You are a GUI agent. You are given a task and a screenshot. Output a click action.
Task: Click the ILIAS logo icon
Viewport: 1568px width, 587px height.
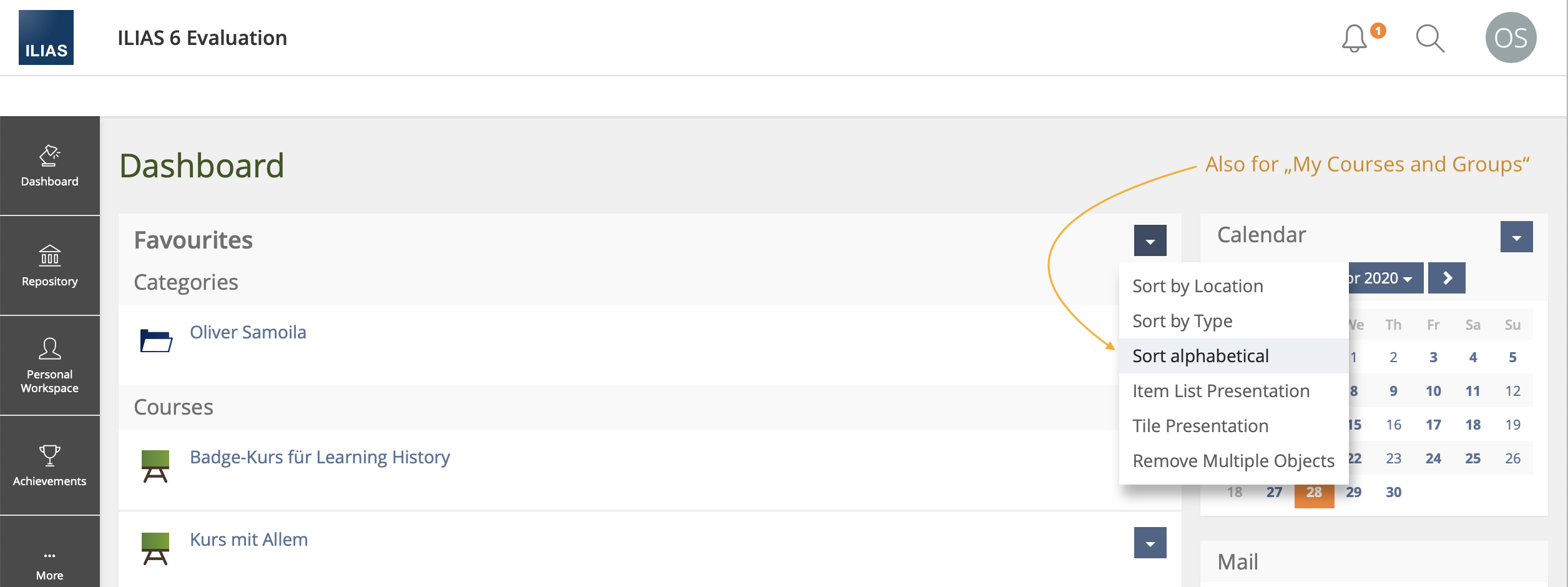[x=46, y=37]
